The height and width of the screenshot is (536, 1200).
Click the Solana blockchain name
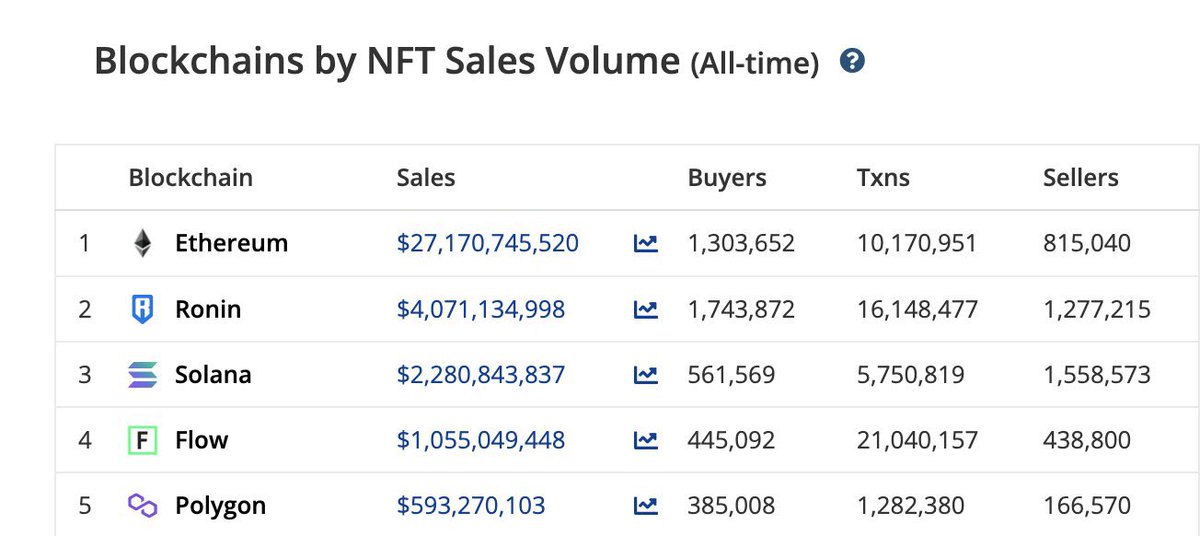[213, 375]
